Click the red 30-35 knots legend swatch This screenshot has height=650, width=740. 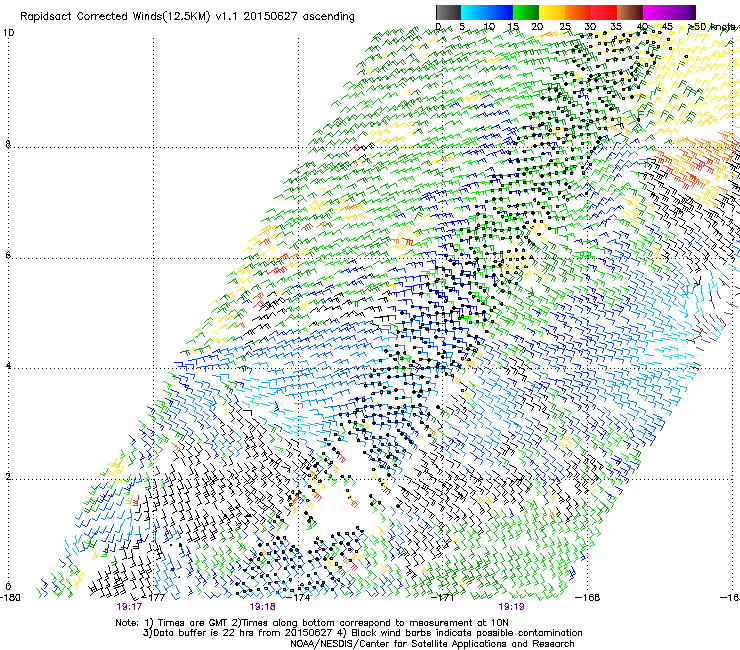(x=604, y=12)
